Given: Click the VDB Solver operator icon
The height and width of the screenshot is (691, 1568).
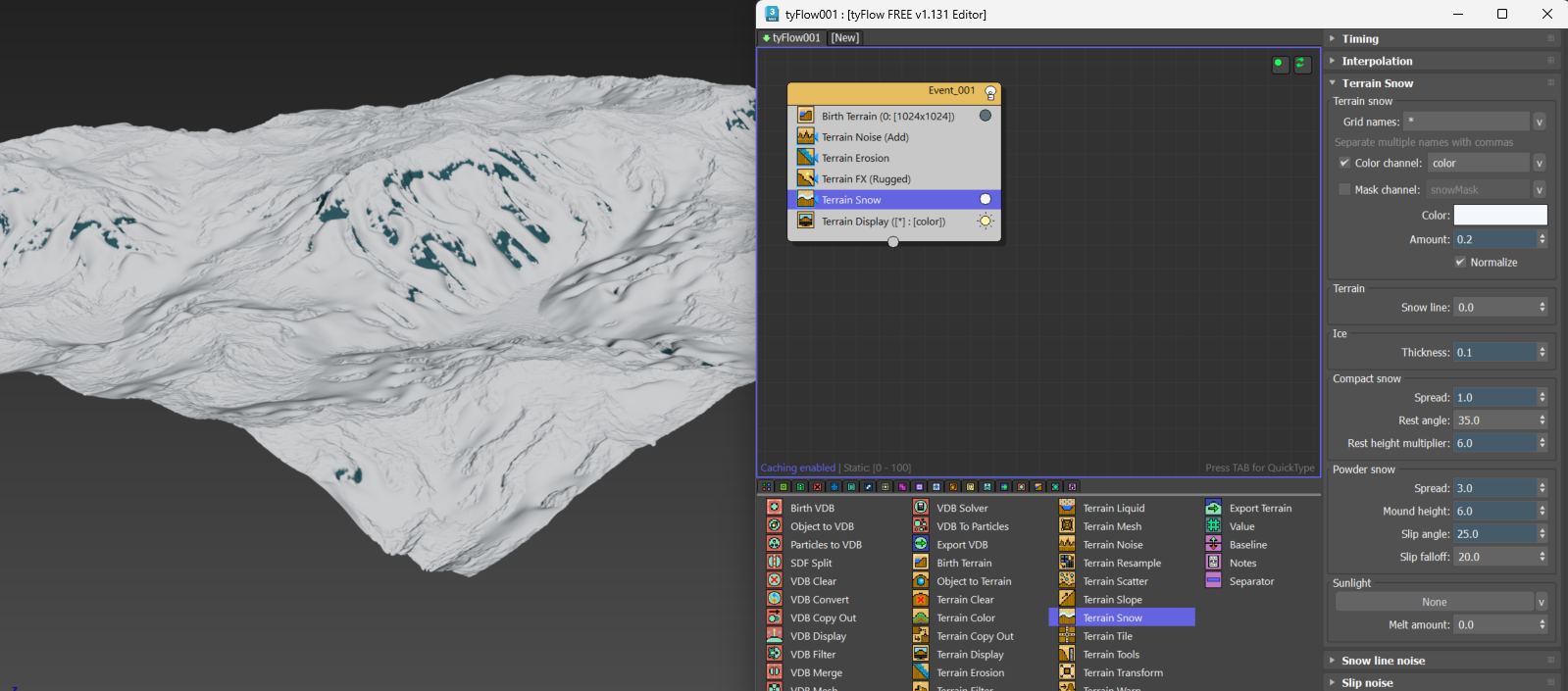Looking at the screenshot, I should (x=920, y=508).
